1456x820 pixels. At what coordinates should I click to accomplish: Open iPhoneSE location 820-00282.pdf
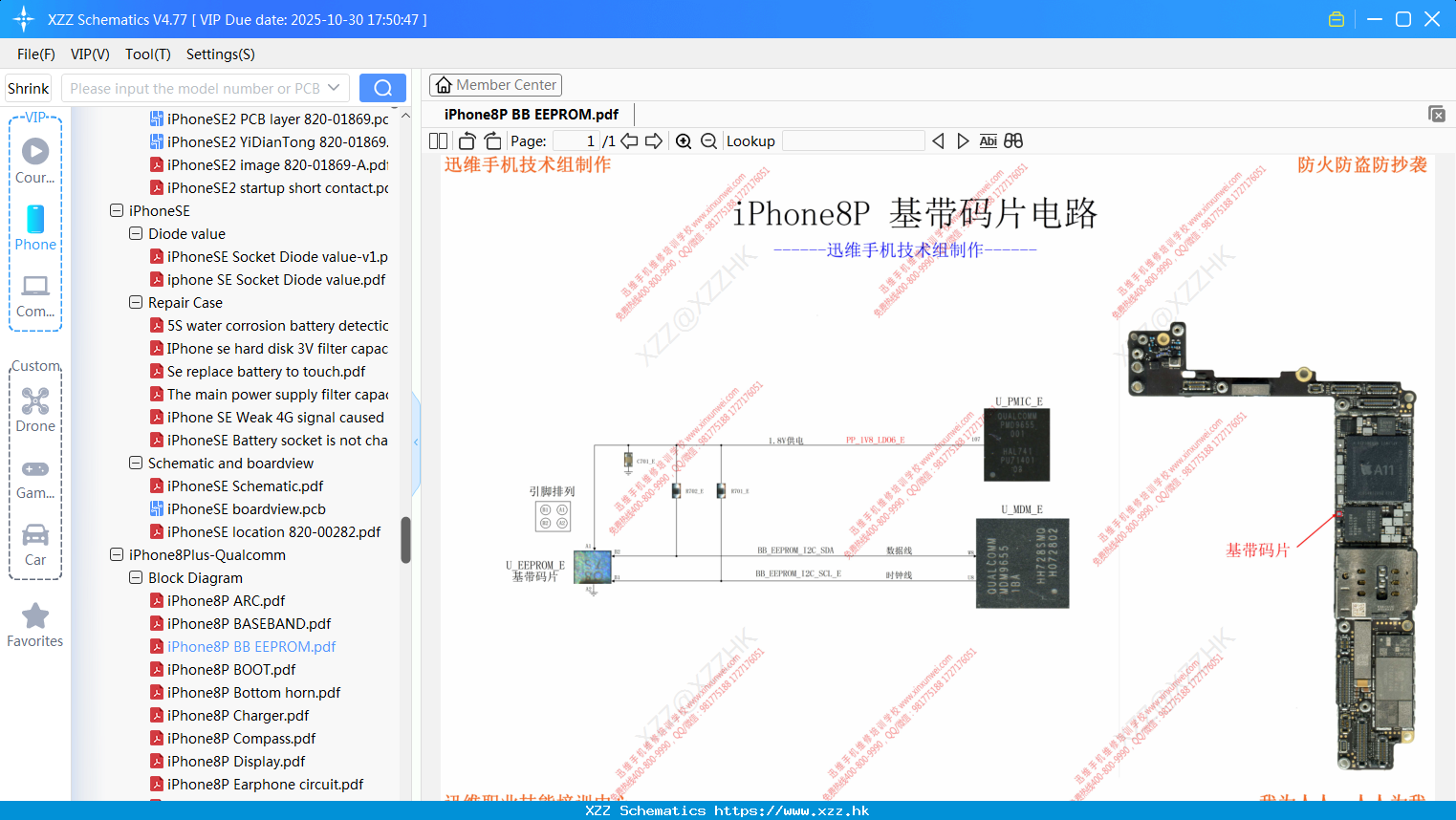tap(265, 531)
